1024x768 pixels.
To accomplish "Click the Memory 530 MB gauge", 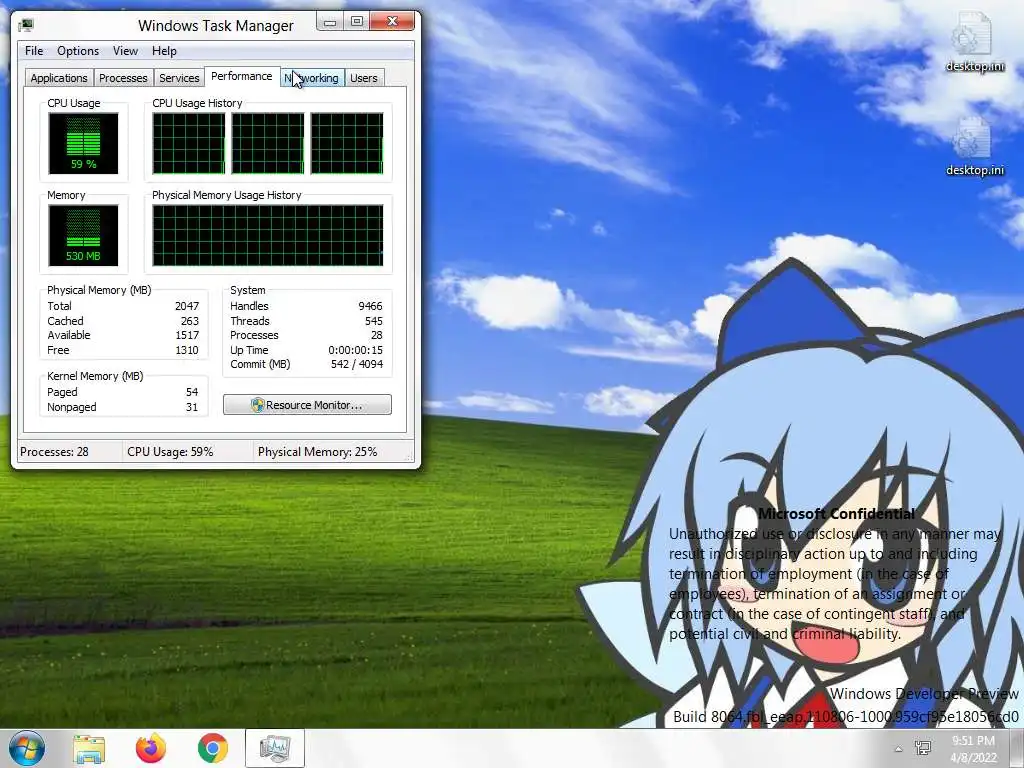I will tap(84, 236).
